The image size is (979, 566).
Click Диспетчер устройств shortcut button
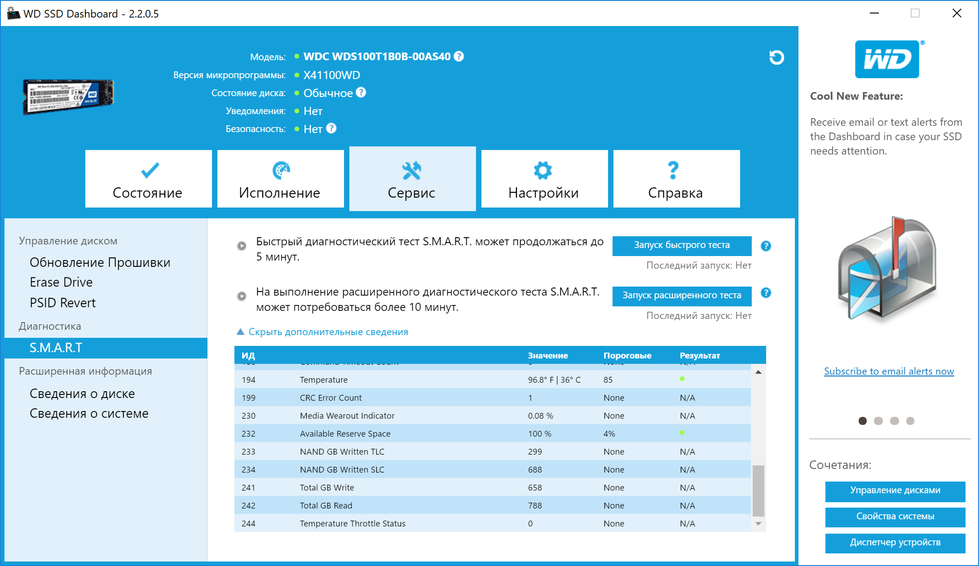(x=895, y=543)
